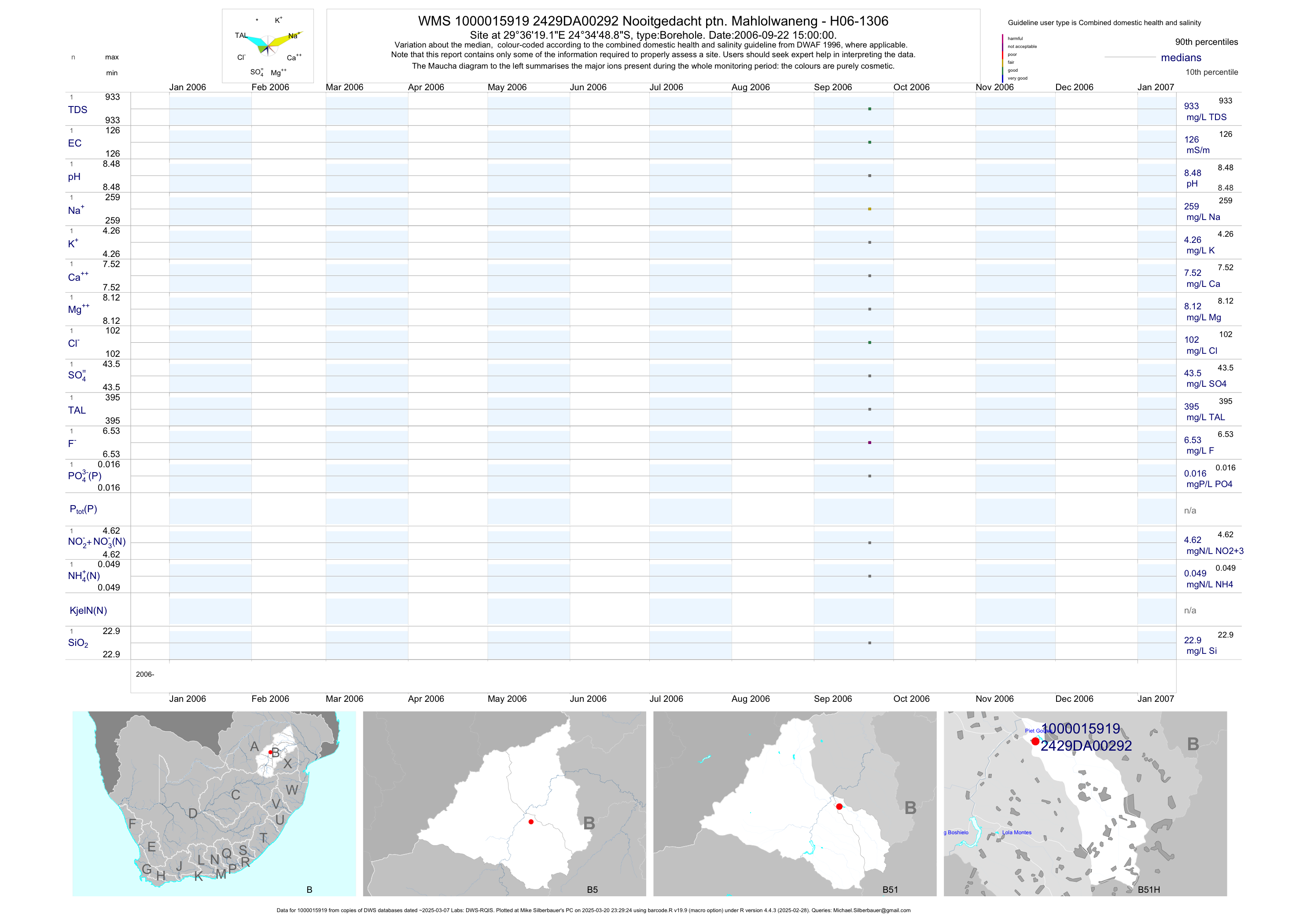This screenshot has width=1307, height=924.
Task: Click the Ptot(P) n/a value
Action: point(1190,510)
